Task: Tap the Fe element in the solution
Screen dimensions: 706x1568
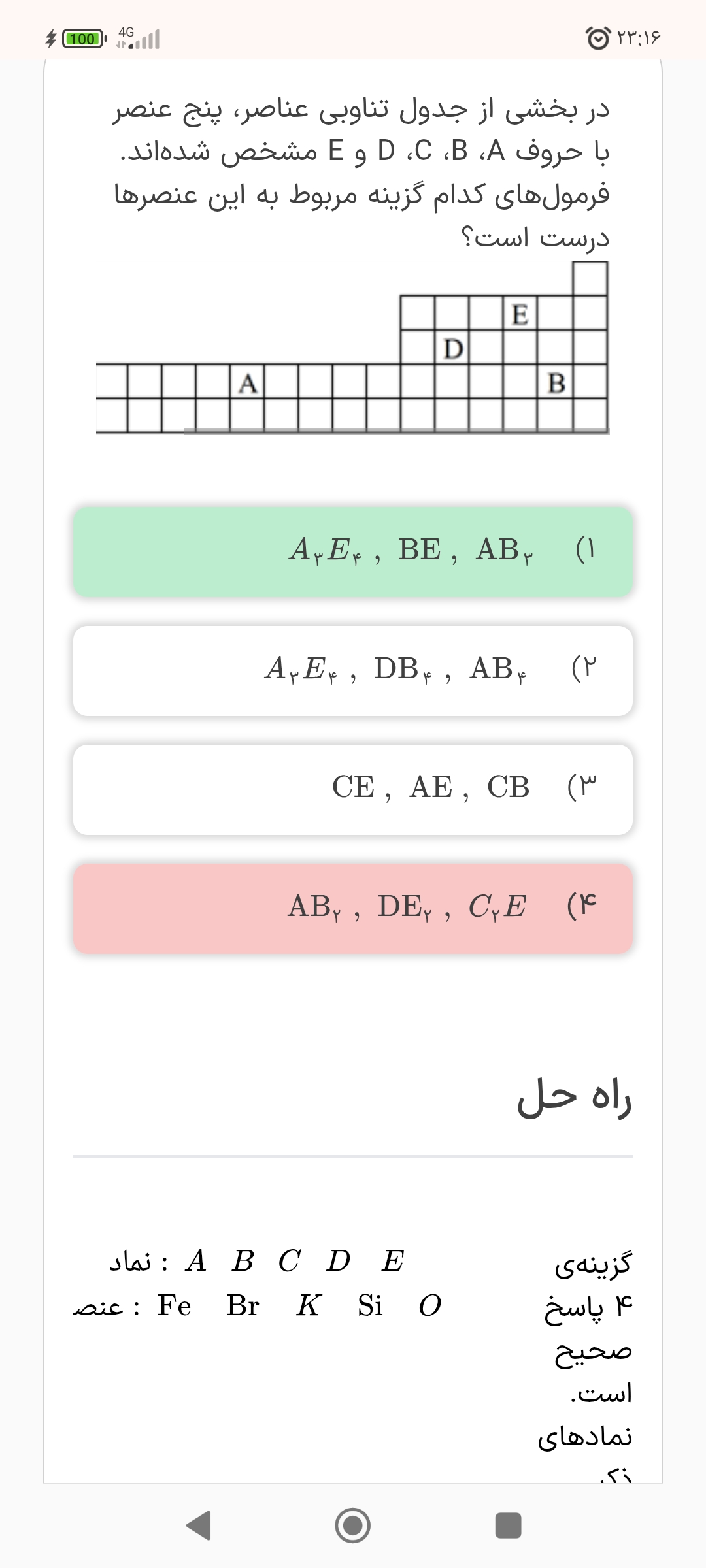Action: pyautogui.click(x=174, y=1305)
